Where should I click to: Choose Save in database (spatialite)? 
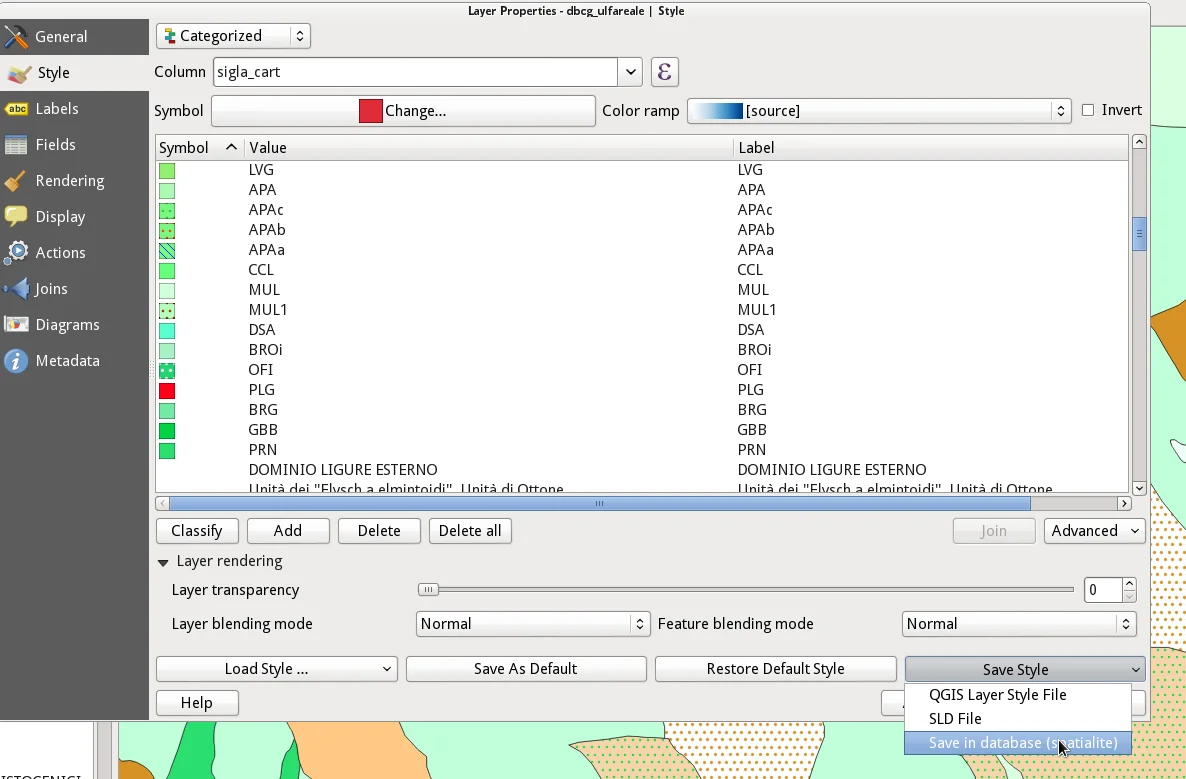(x=1017, y=743)
